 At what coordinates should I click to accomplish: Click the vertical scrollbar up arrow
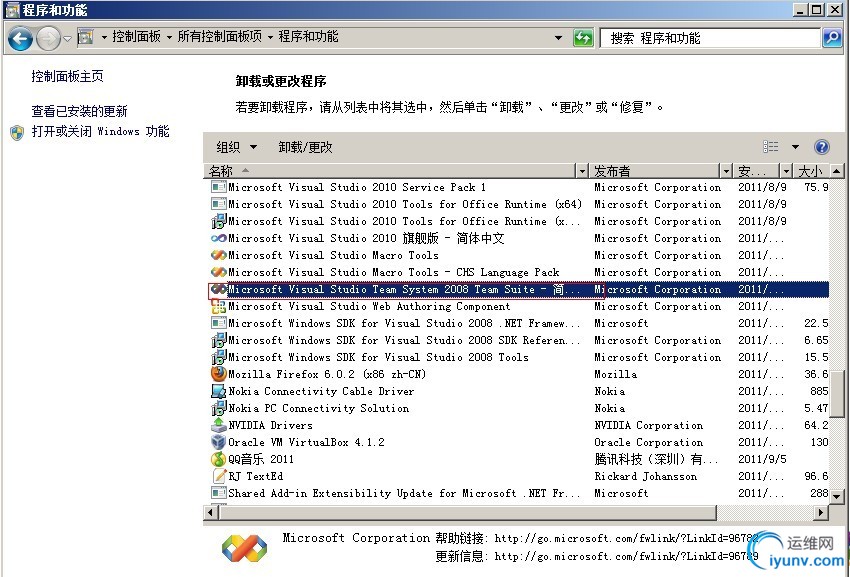click(836, 171)
